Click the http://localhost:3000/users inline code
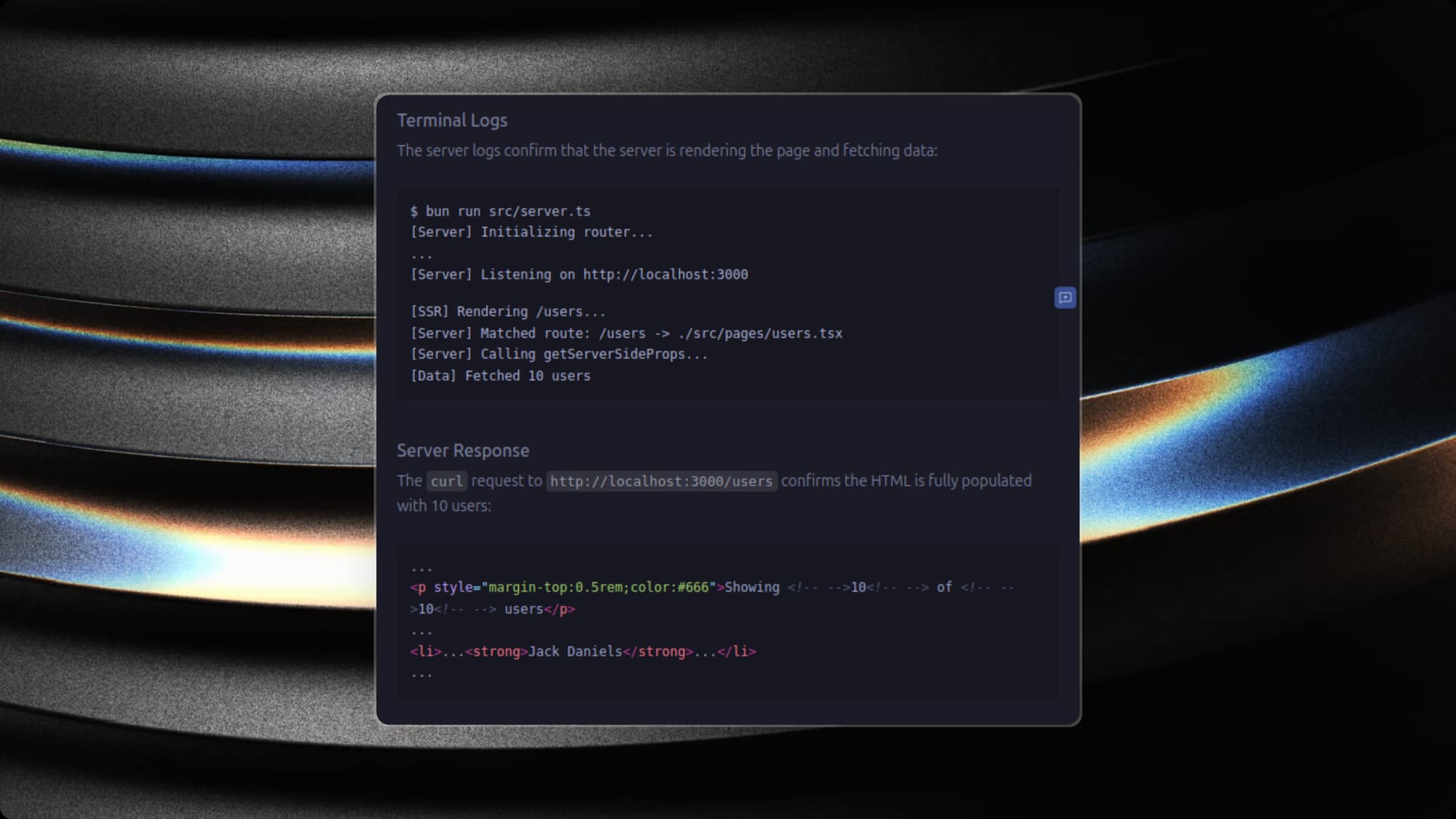Image resolution: width=1456 pixels, height=819 pixels. (661, 481)
